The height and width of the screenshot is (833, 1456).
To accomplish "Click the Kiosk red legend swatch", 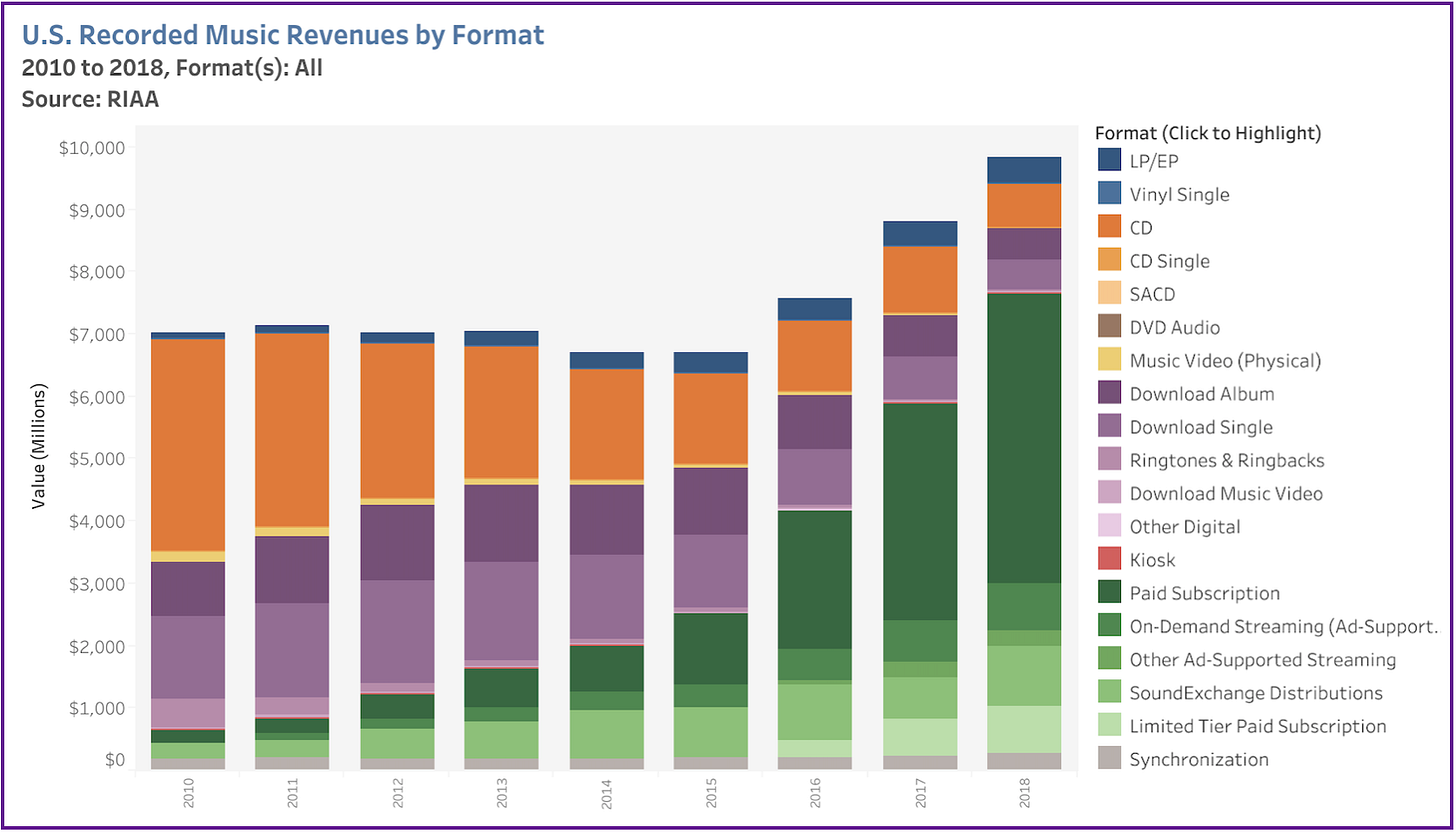I will coord(1109,560).
